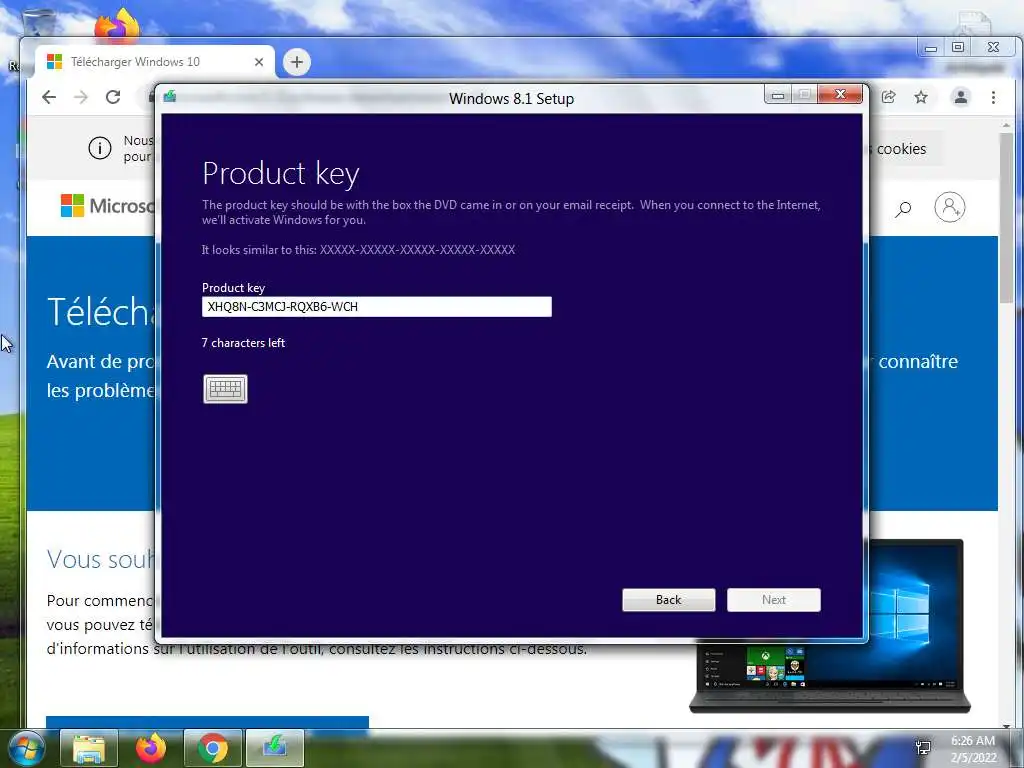Viewport: 1024px width, 768px height.
Task: Minimize the Windows 8.1 Setup window
Action: click(778, 95)
